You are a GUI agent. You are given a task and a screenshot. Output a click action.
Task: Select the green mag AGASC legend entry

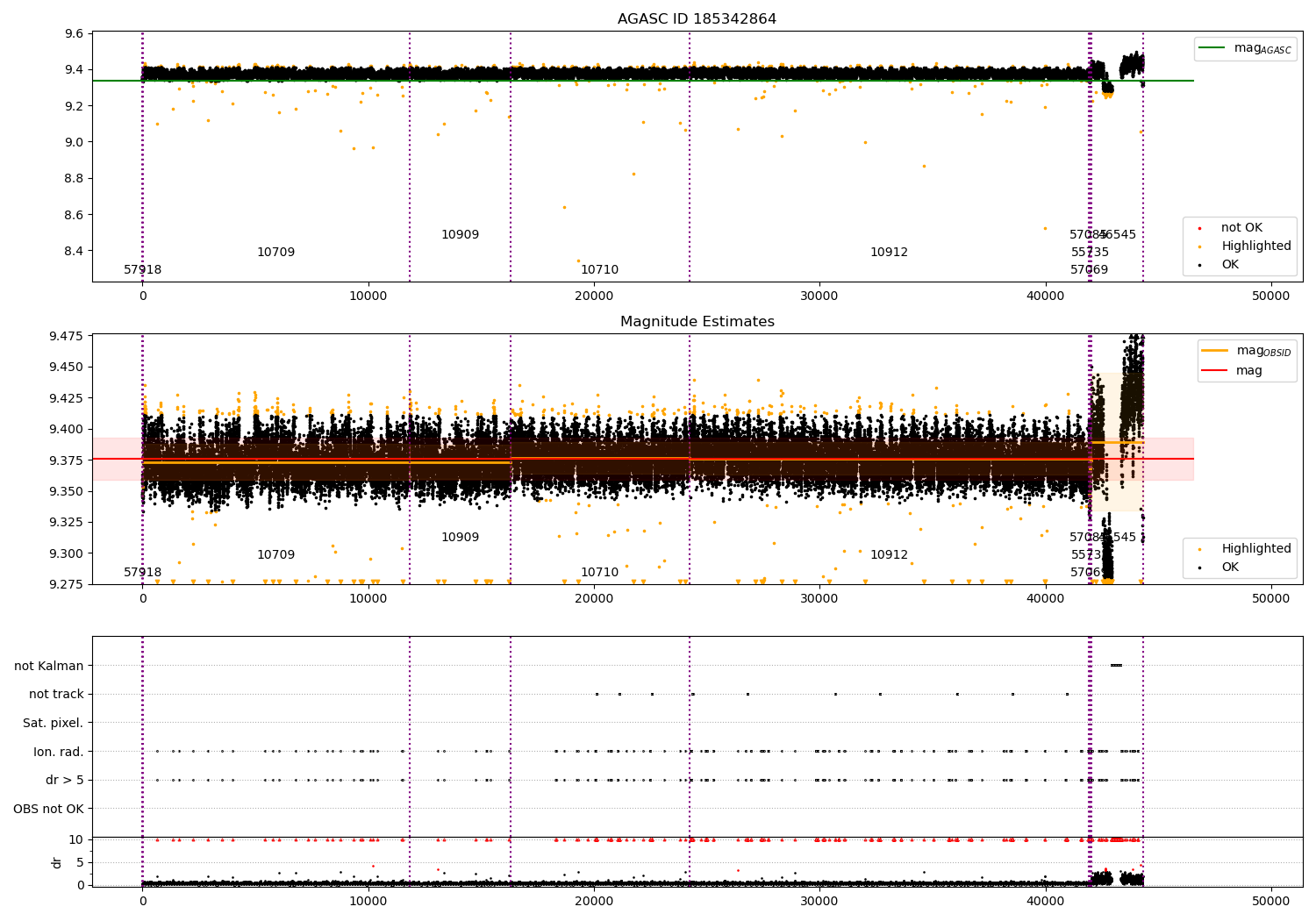click(x=1244, y=48)
